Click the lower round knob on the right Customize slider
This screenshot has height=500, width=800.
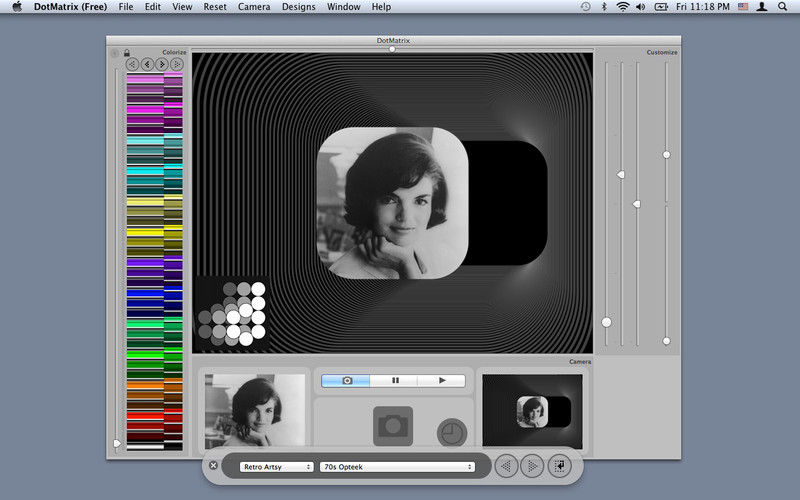tap(666, 341)
